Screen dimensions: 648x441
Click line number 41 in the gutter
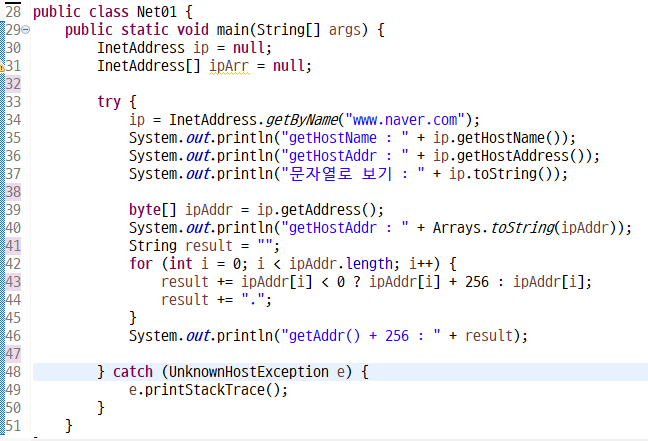point(13,246)
